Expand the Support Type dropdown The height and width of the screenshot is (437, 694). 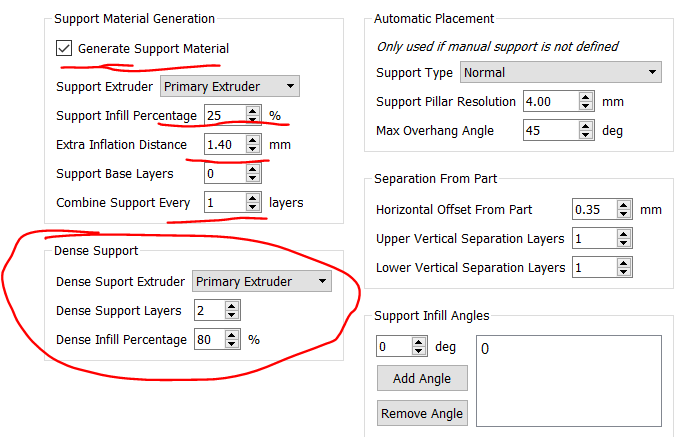pos(560,73)
